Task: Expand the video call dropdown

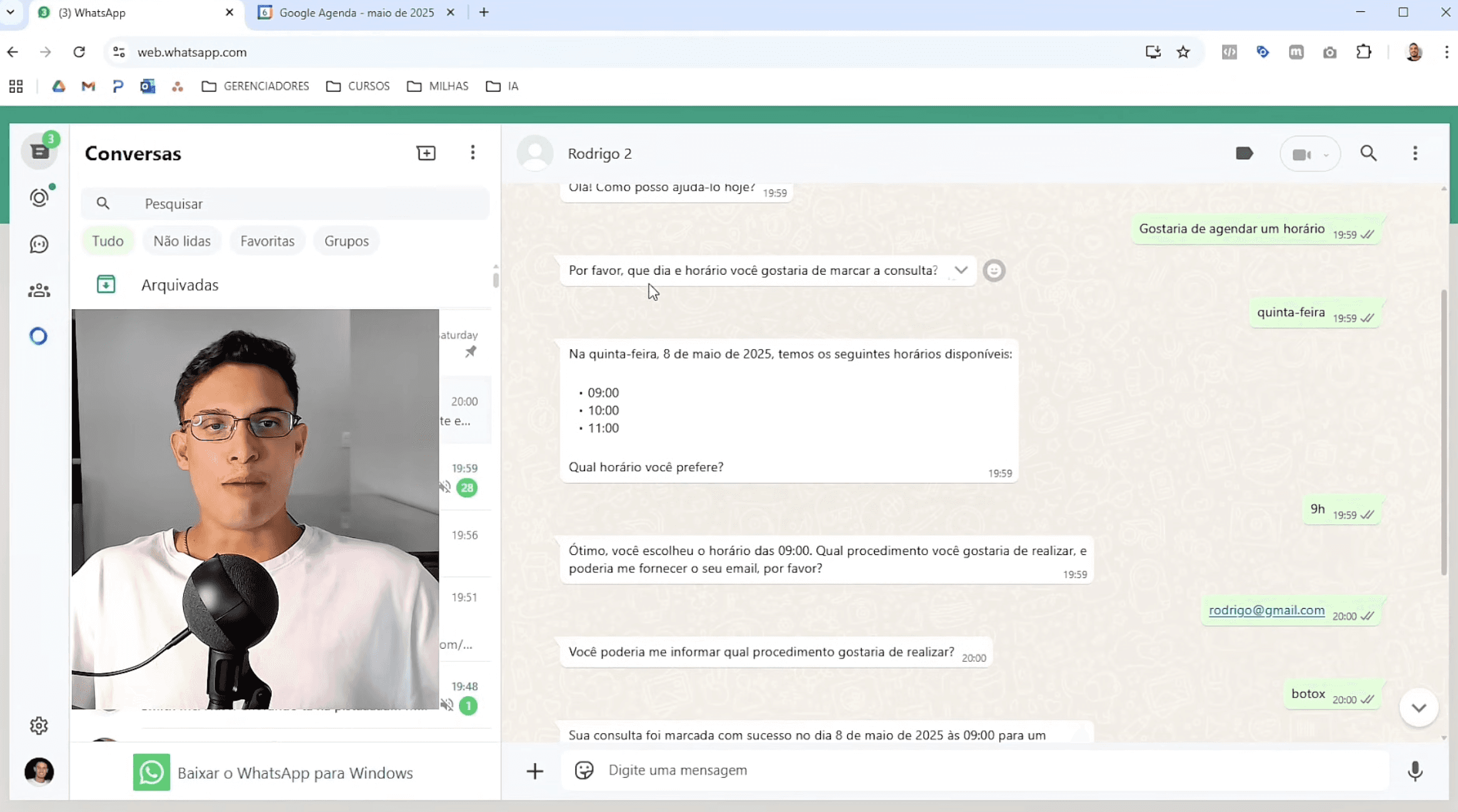Action: click(1326, 155)
